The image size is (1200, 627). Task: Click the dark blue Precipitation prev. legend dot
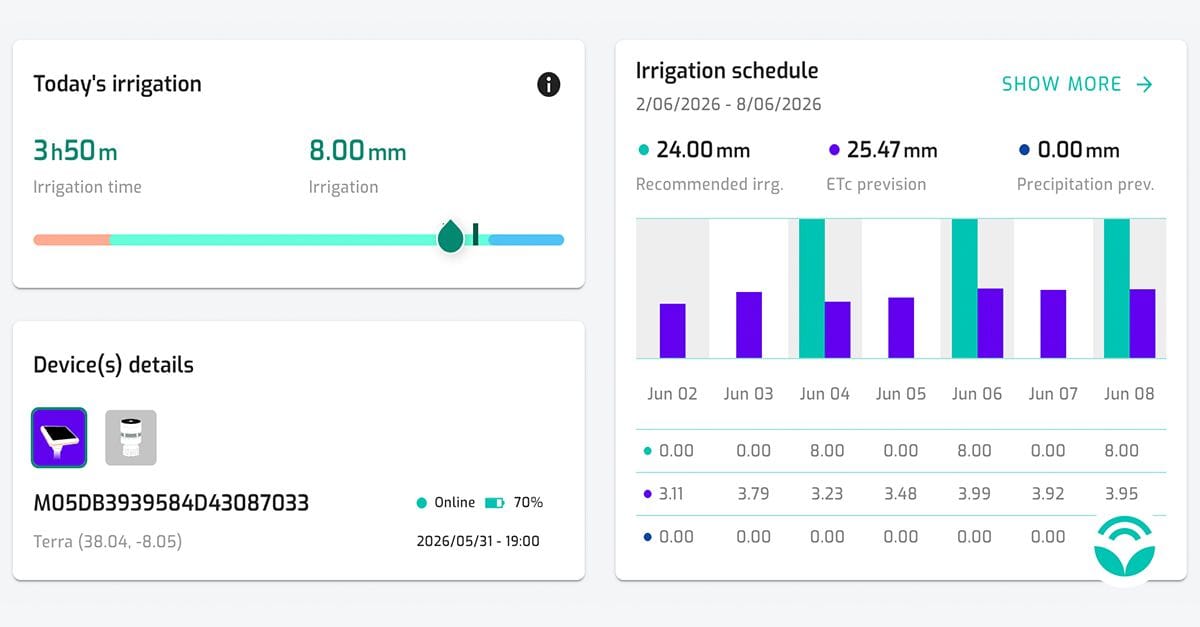click(1023, 150)
